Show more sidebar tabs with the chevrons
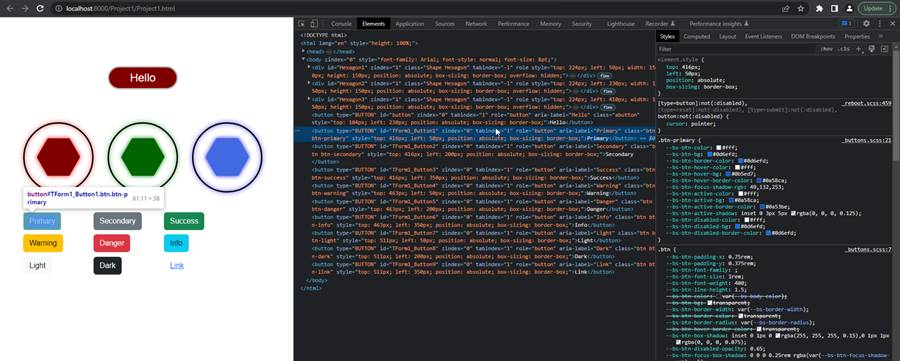 pyautogui.click(x=880, y=36)
